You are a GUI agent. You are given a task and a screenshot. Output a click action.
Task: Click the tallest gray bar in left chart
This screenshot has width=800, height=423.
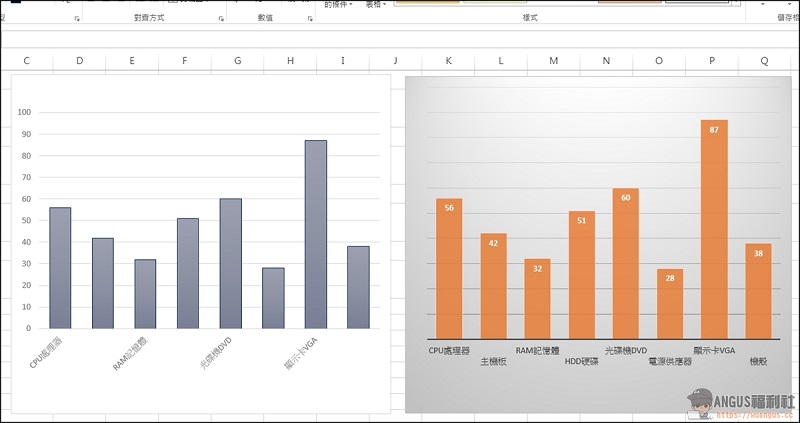point(315,234)
